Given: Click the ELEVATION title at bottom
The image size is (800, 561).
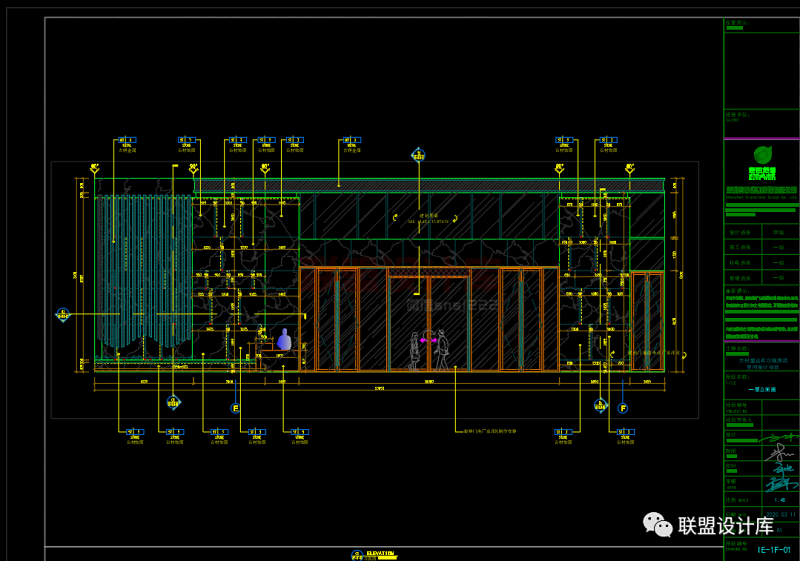Looking at the screenshot, I should [x=380, y=553].
